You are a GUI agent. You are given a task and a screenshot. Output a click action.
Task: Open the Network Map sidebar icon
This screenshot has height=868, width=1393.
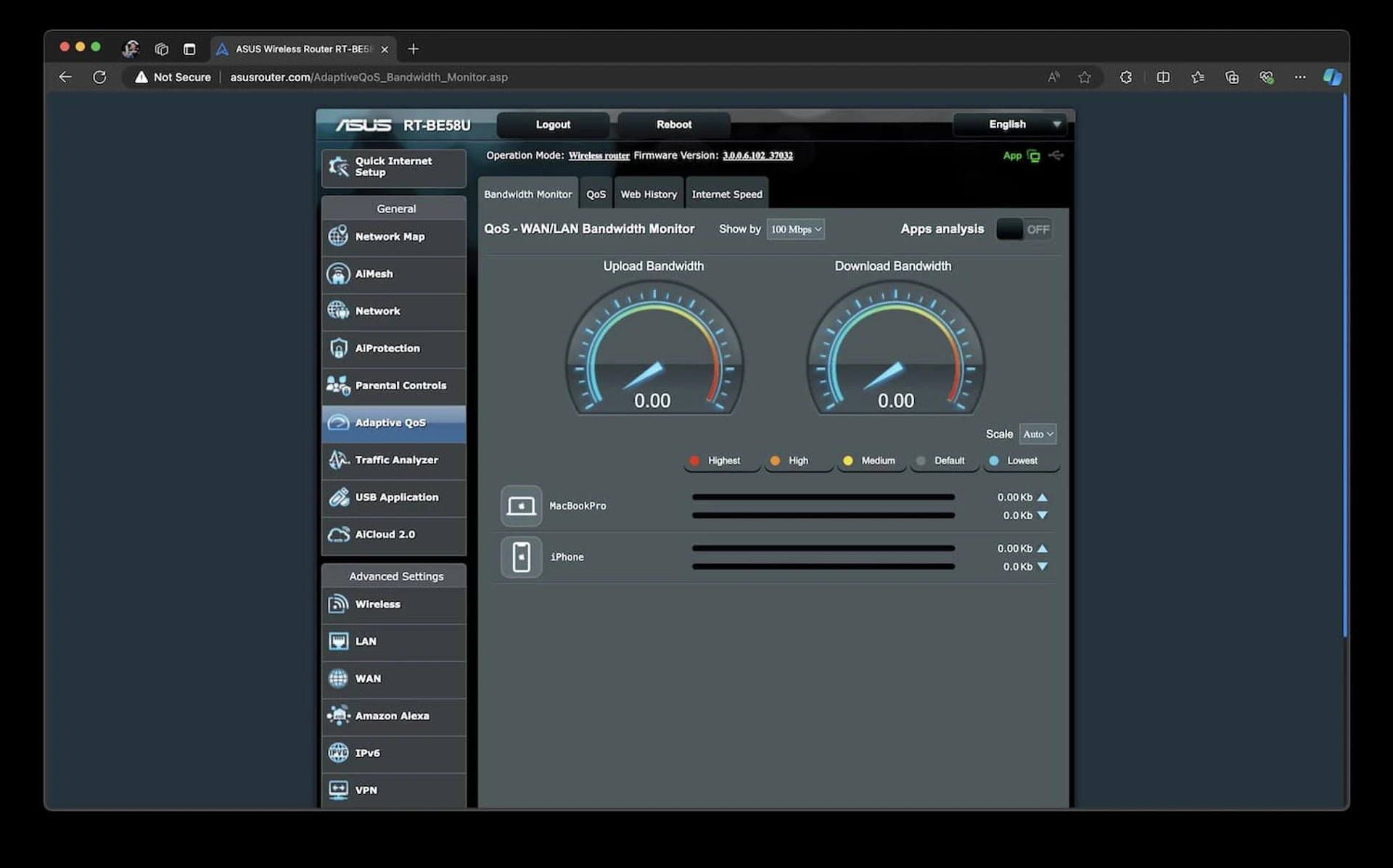pyautogui.click(x=338, y=236)
